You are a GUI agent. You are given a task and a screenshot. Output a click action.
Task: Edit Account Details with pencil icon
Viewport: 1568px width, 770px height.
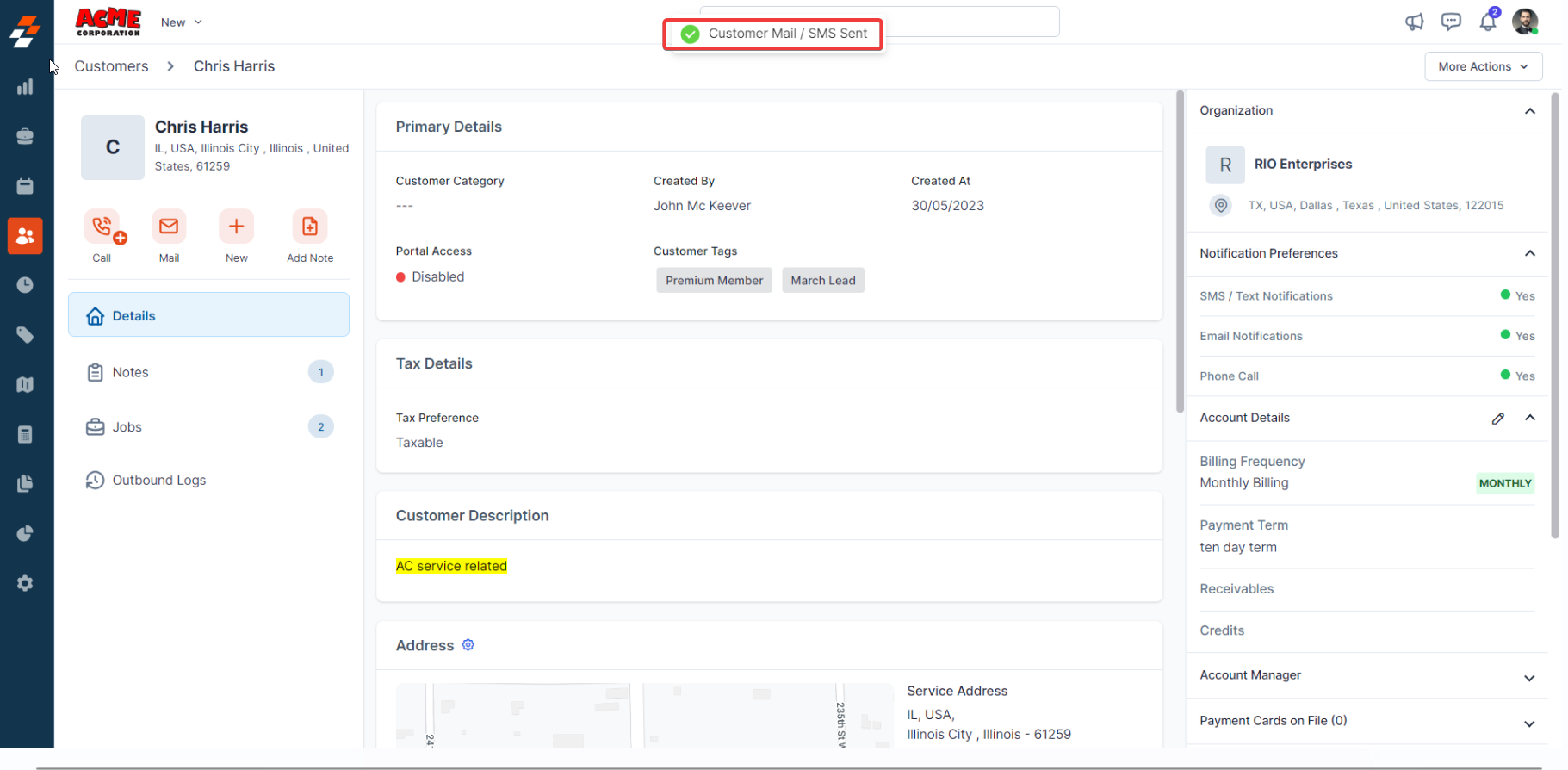pos(1498,419)
